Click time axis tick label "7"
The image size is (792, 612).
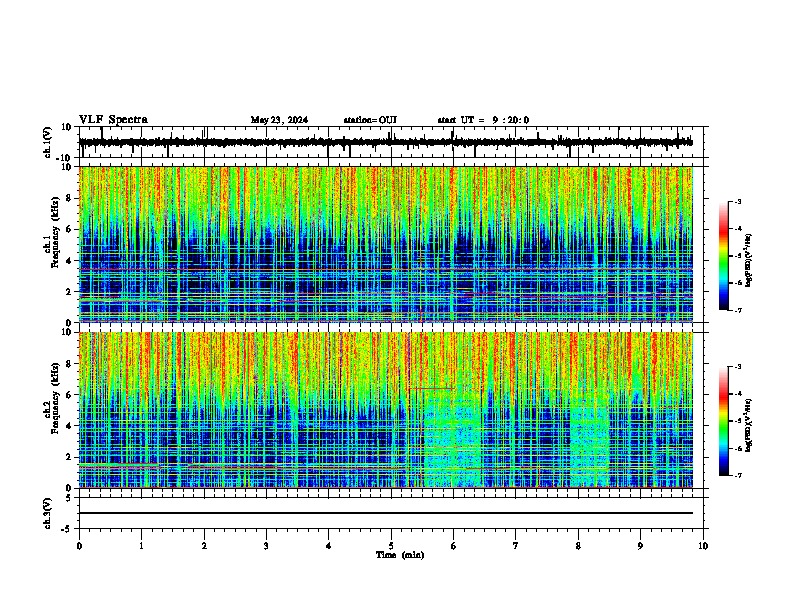click(x=516, y=546)
